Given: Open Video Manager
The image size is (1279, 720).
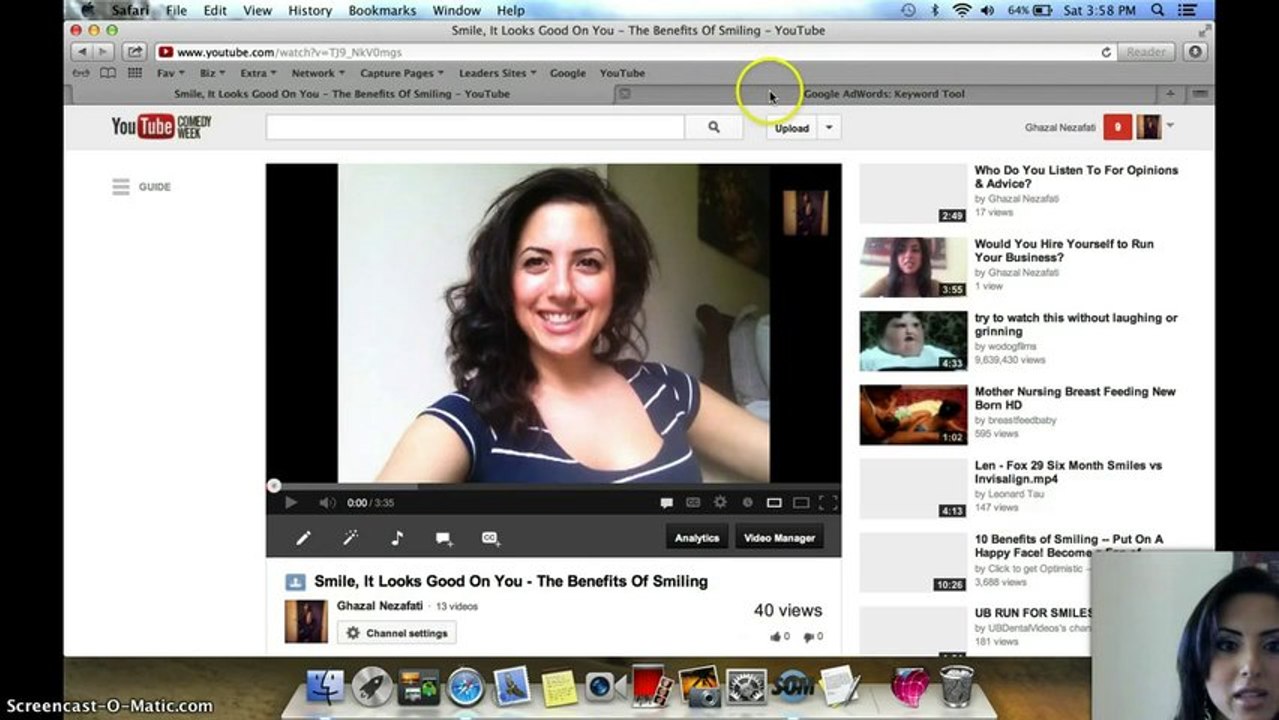Looking at the screenshot, I should coord(780,538).
